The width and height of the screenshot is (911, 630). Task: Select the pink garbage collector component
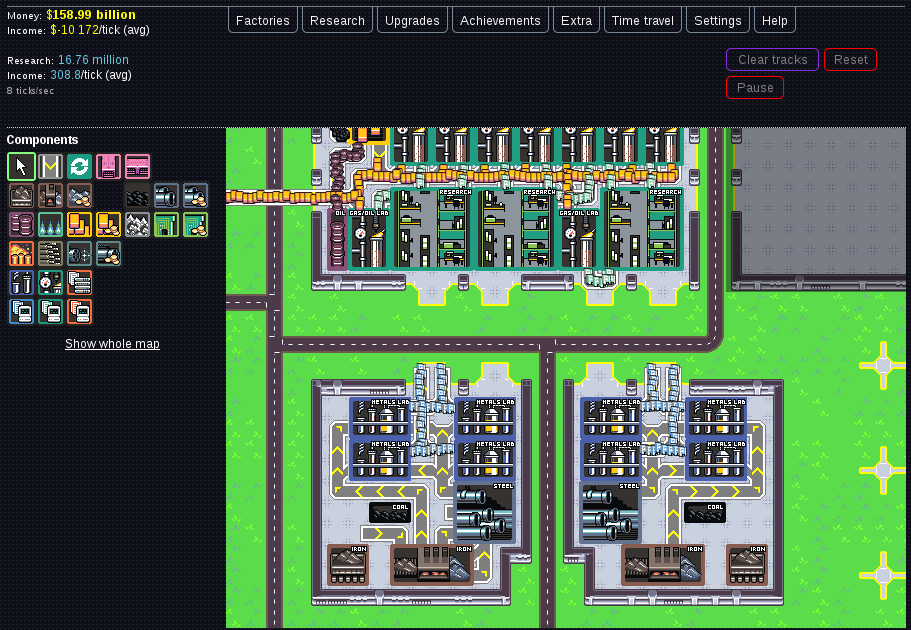click(x=109, y=167)
